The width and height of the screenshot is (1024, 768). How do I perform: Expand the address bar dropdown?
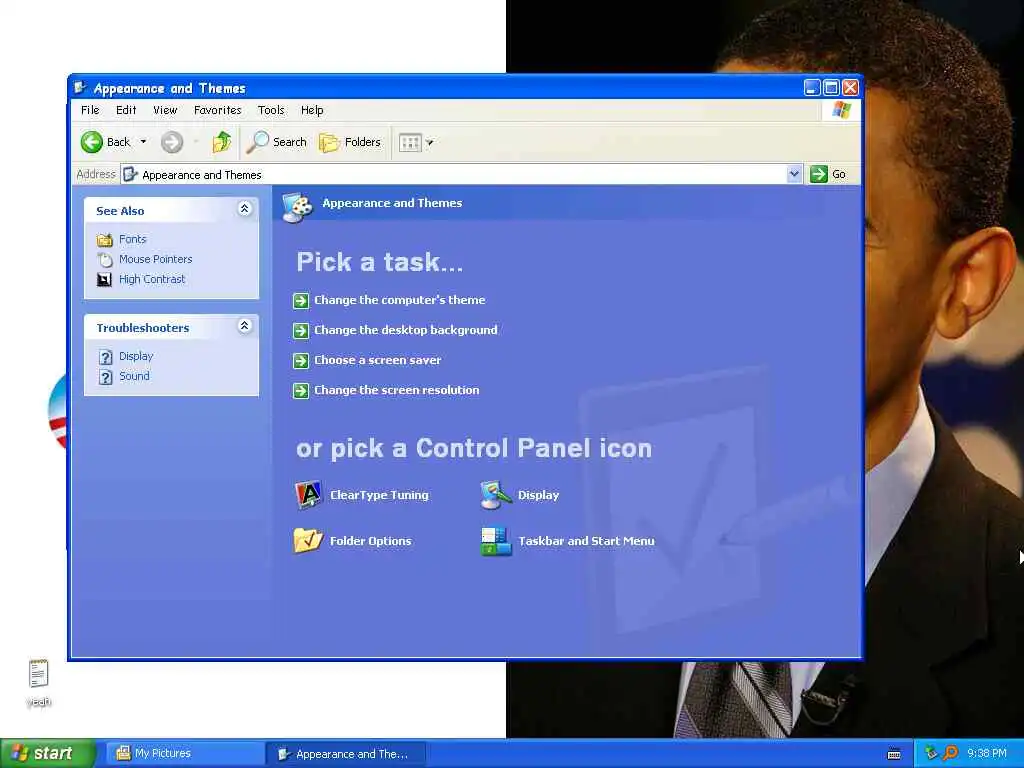tap(794, 174)
